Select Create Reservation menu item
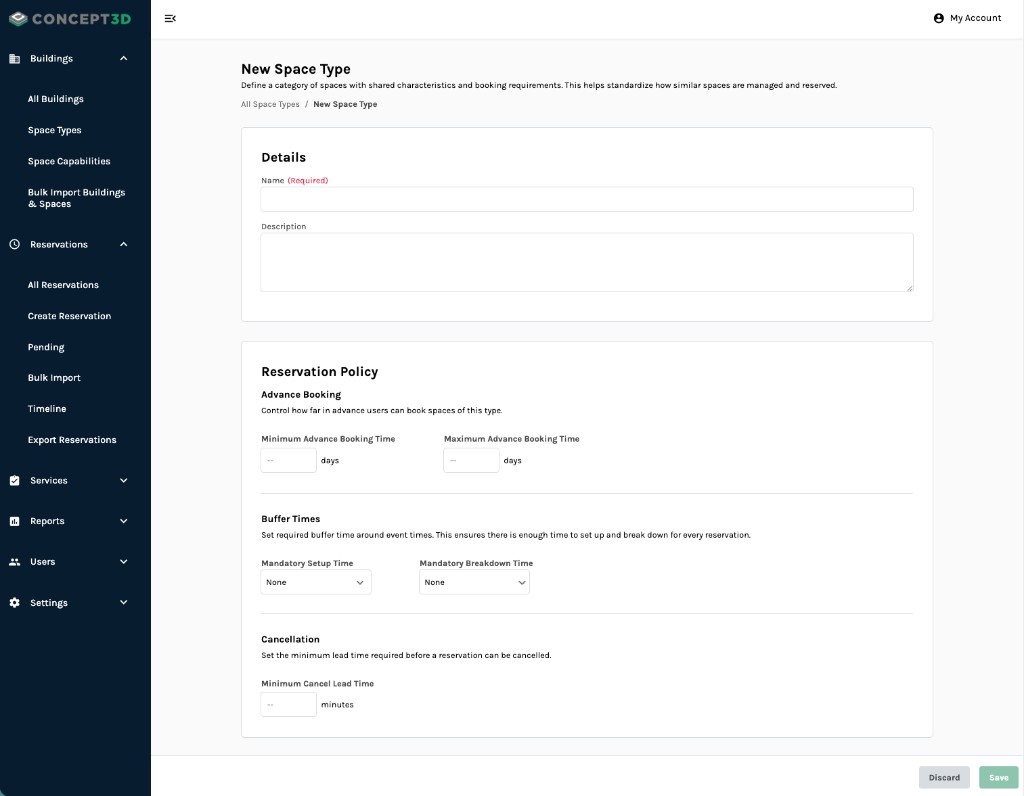Viewport: 1024px width, 796px height. tap(69, 316)
